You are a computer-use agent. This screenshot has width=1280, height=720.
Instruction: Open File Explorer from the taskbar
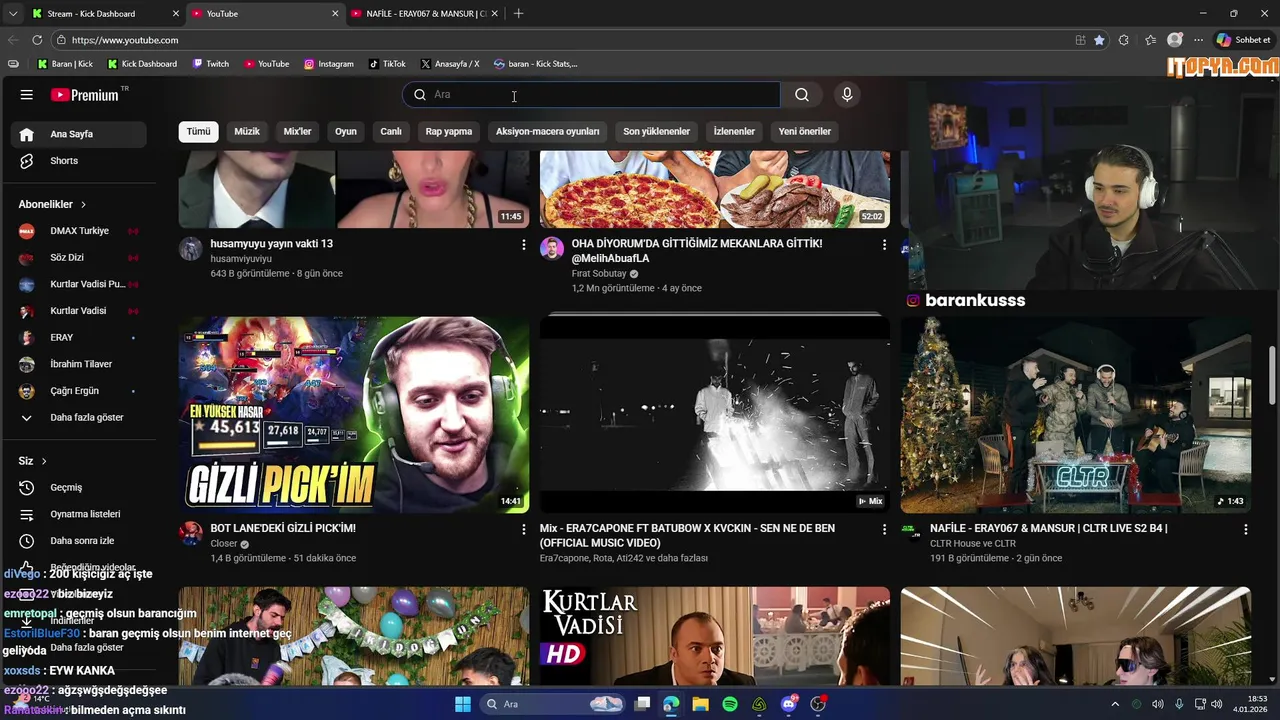[x=701, y=704]
